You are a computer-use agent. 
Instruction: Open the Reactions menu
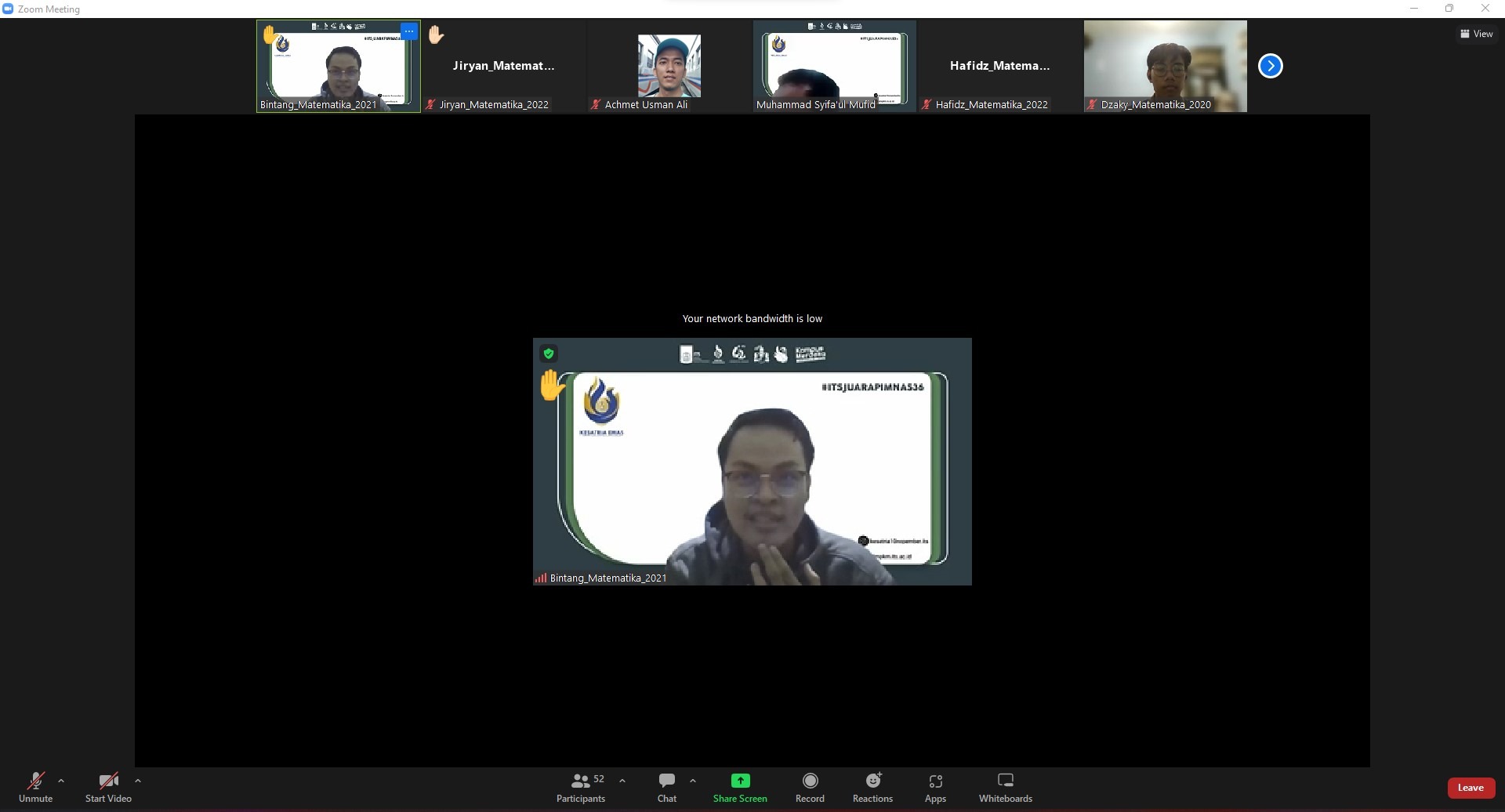(x=872, y=788)
